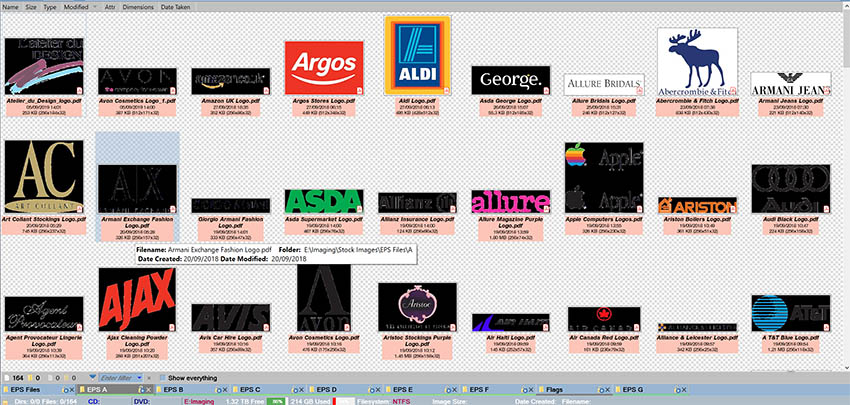
Task: Click the green free space percentage bar
Action: [276, 401]
